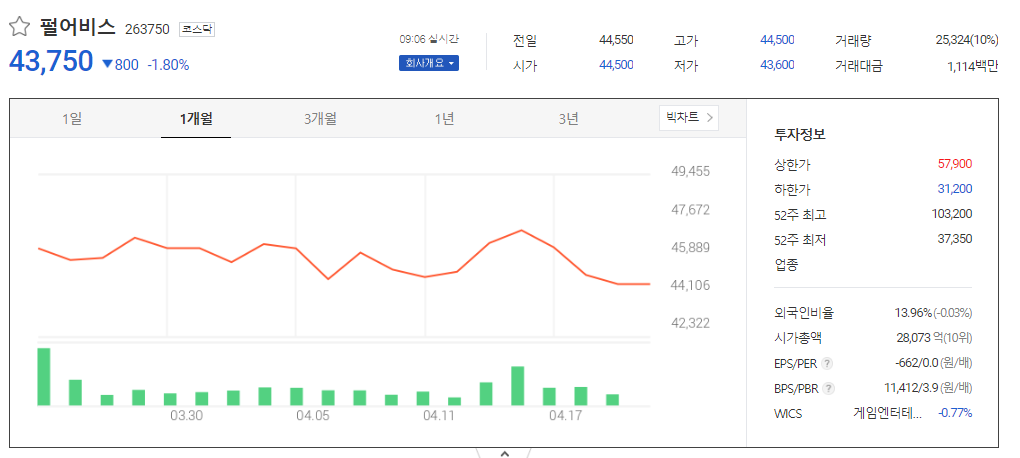
Task: Collapse the panel with bottom chevron
Action: click(x=505, y=453)
